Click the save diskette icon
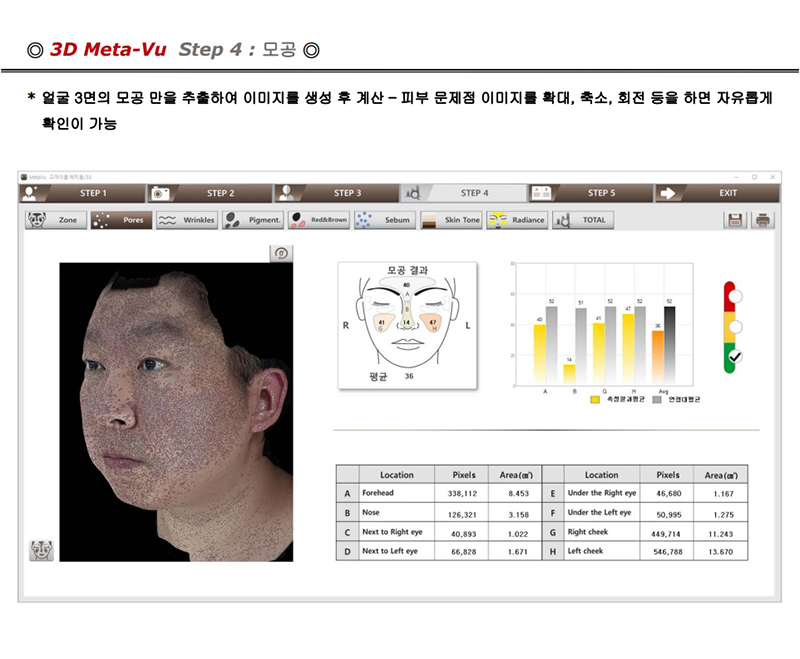Image resolution: width=800 pixels, height=659 pixels. pos(736,220)
